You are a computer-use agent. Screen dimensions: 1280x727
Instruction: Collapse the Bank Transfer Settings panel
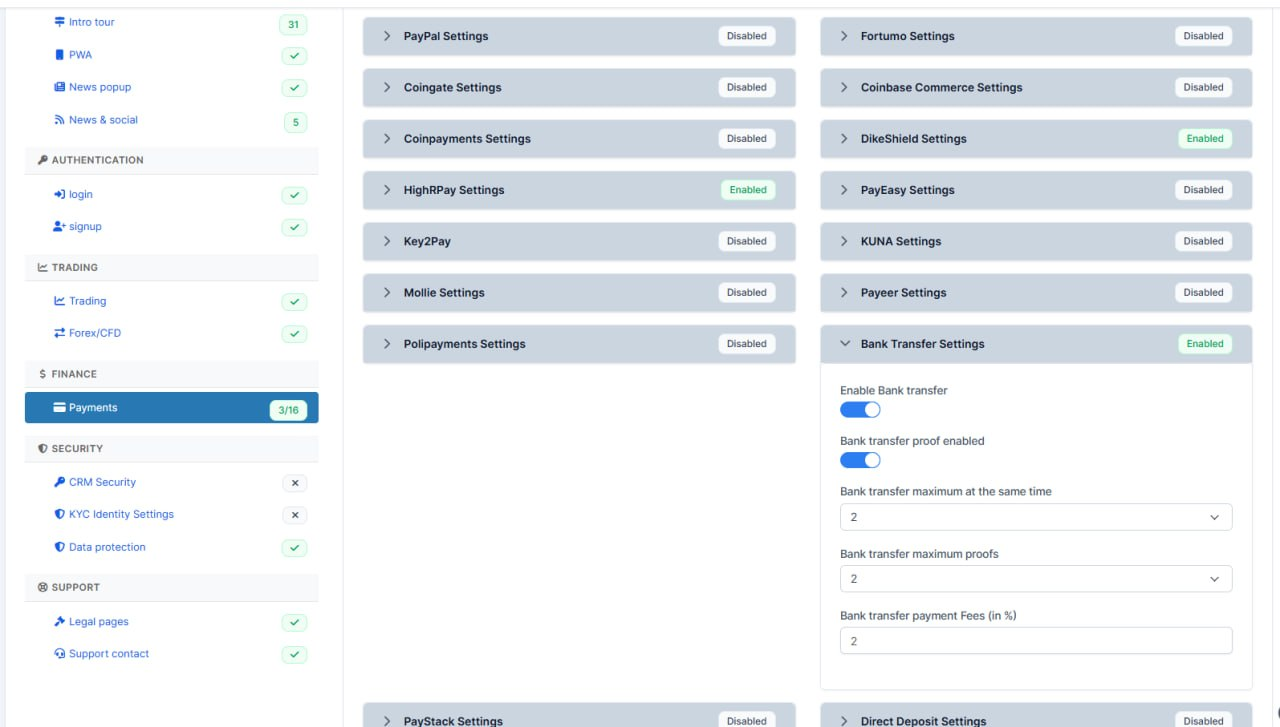[x=1036, y=344]
